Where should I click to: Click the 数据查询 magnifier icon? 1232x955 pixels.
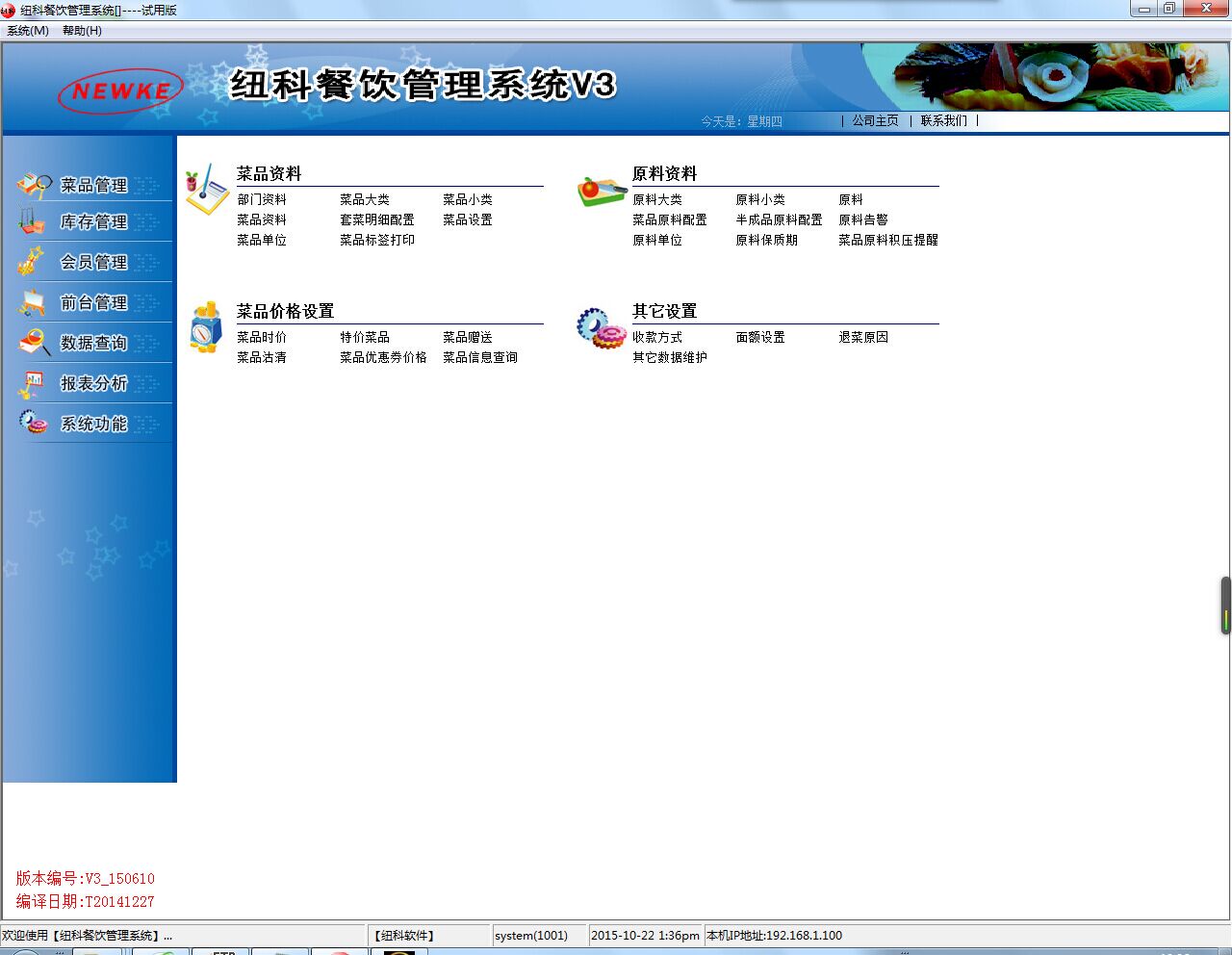click(34, 343)
